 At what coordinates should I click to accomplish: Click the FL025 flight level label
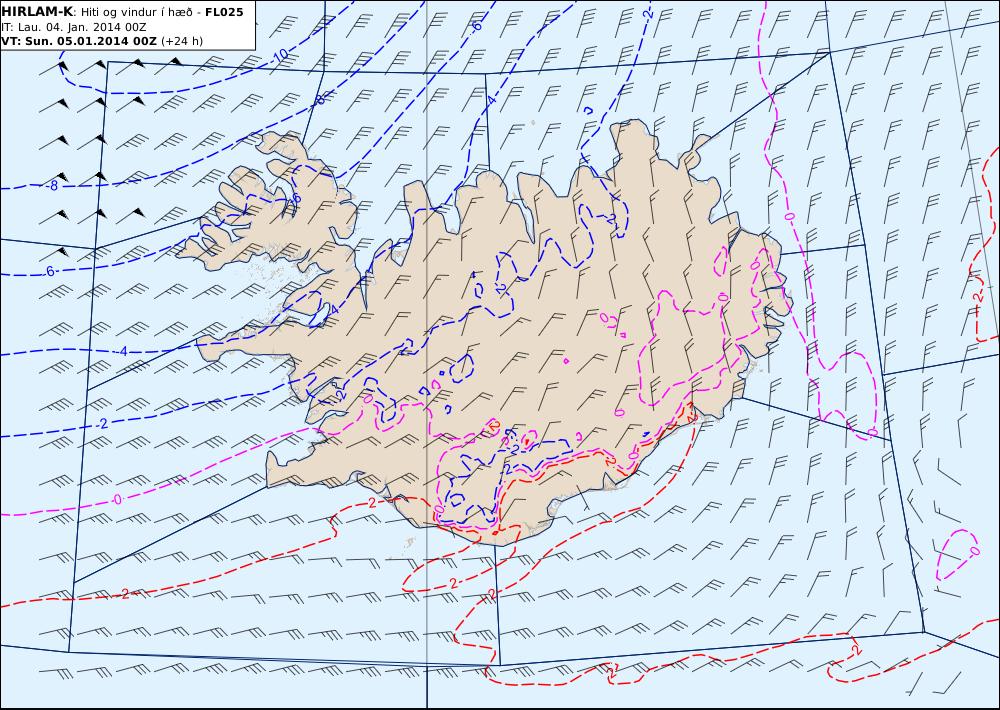click(224, 12)
